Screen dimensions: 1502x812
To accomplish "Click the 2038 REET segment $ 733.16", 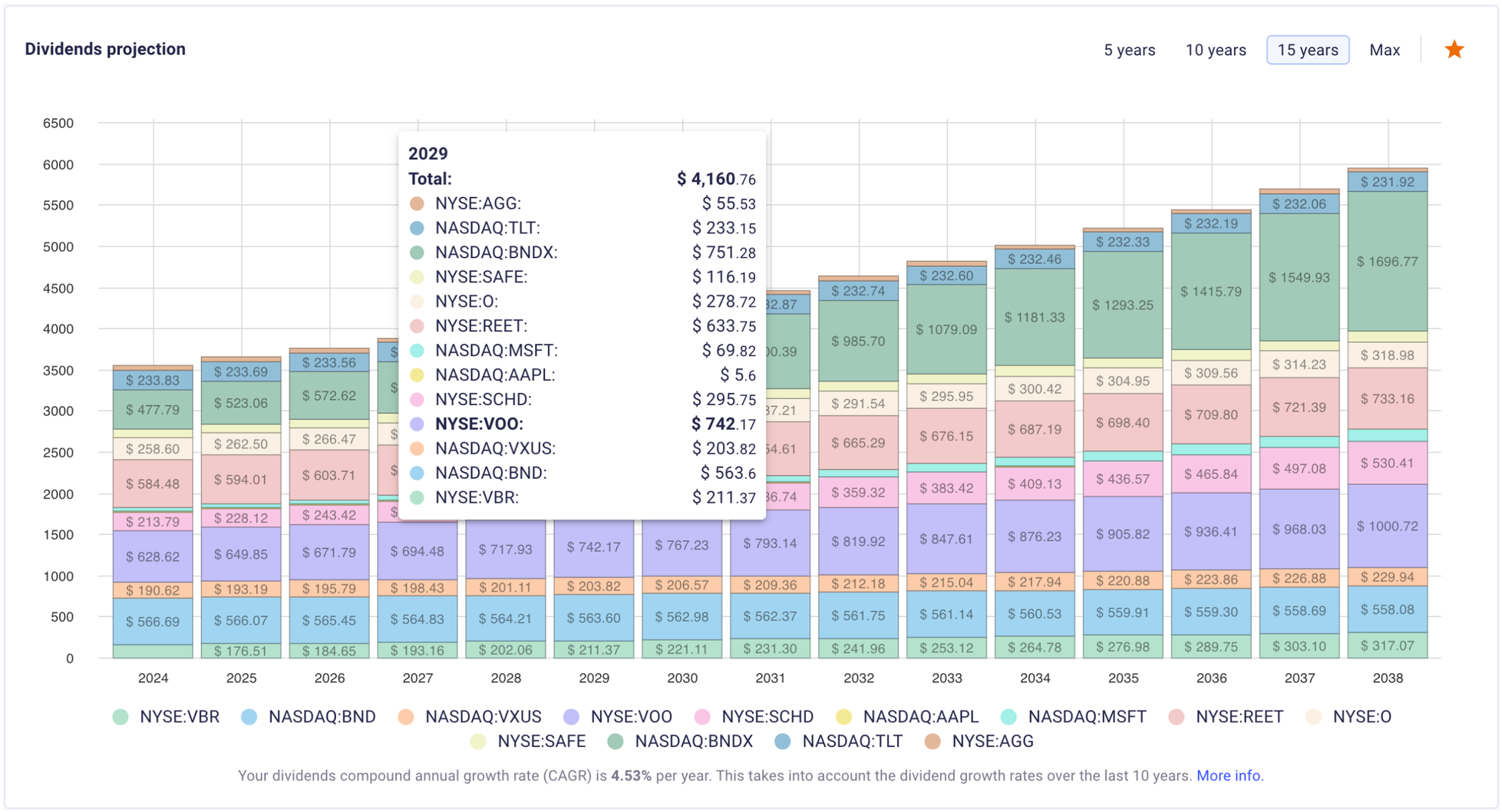I will click(1388, 398).
